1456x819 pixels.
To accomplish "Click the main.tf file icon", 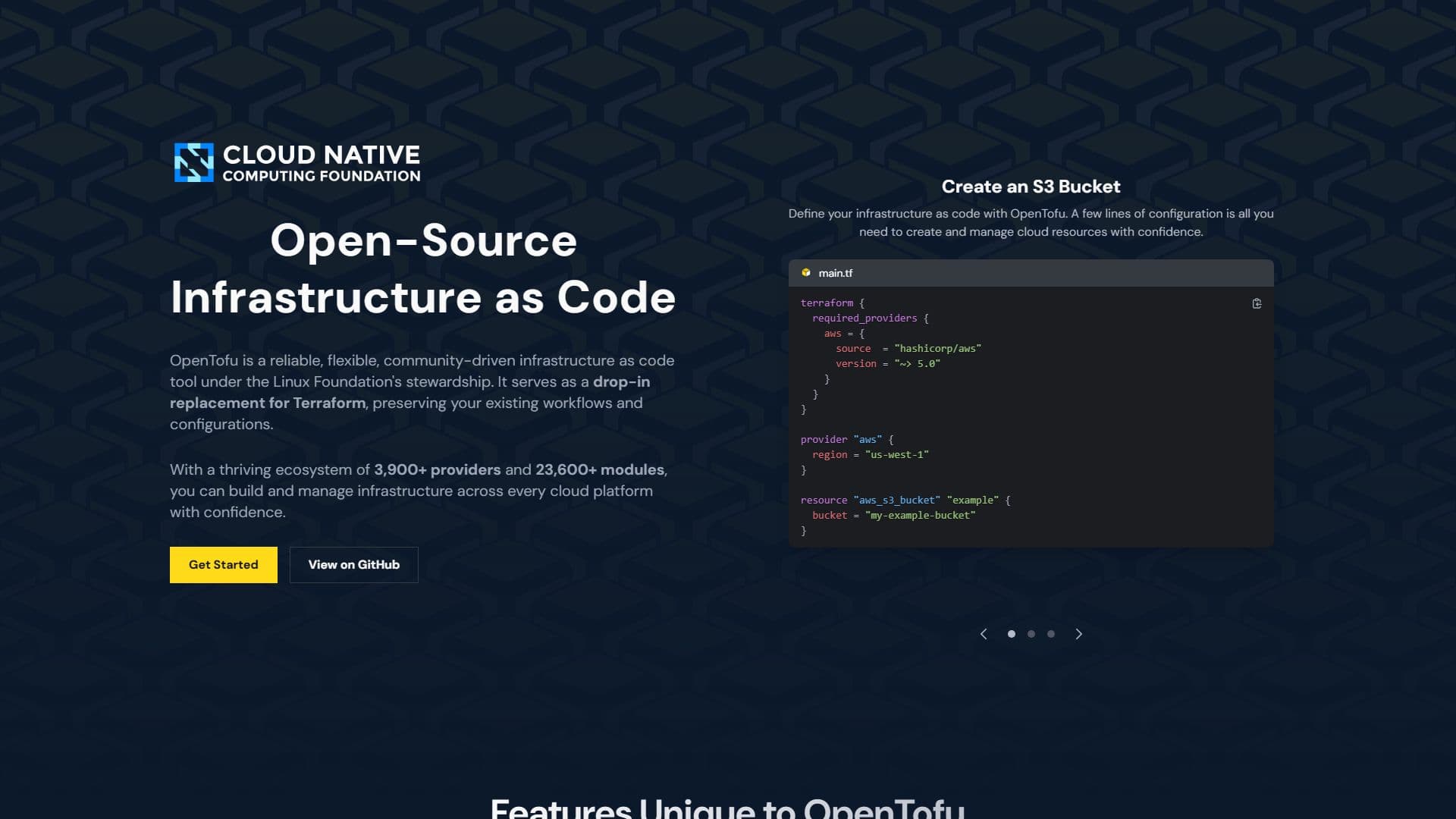I will 806,273.
